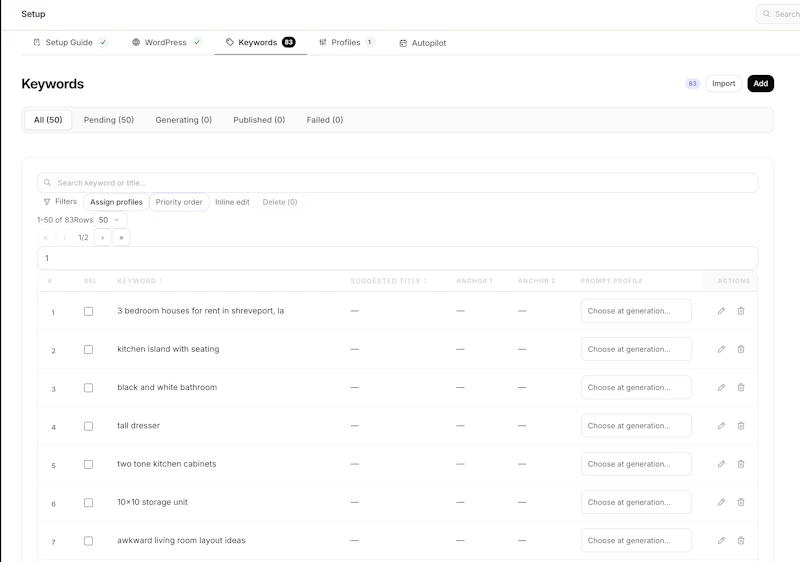Image resolution: width=800 pixels, height=562 pixels.
Task: Edit the '10×10 storage unit' keyword
Action: (x=721, y=502)
